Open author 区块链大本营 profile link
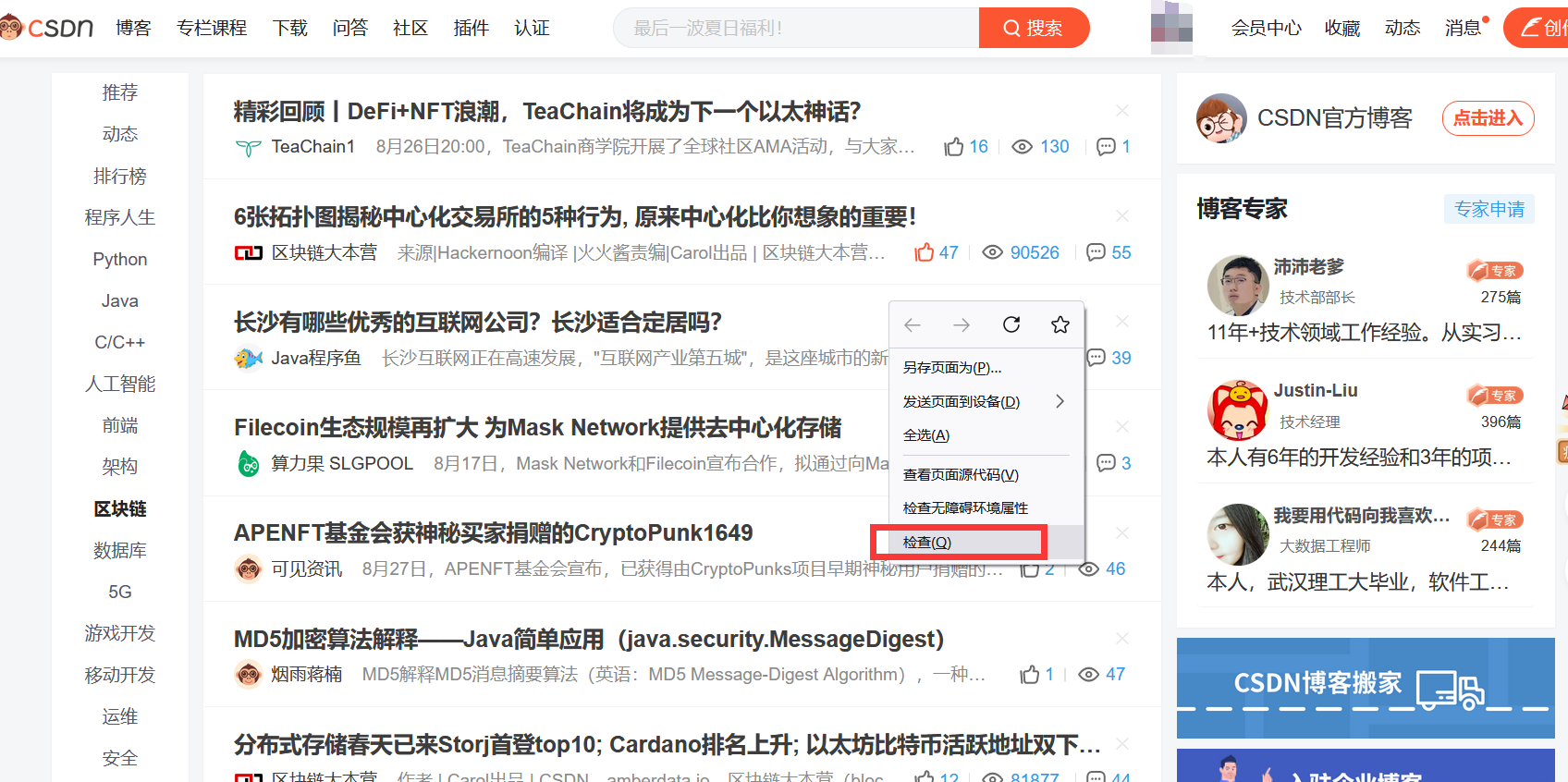 coord(325,252)
